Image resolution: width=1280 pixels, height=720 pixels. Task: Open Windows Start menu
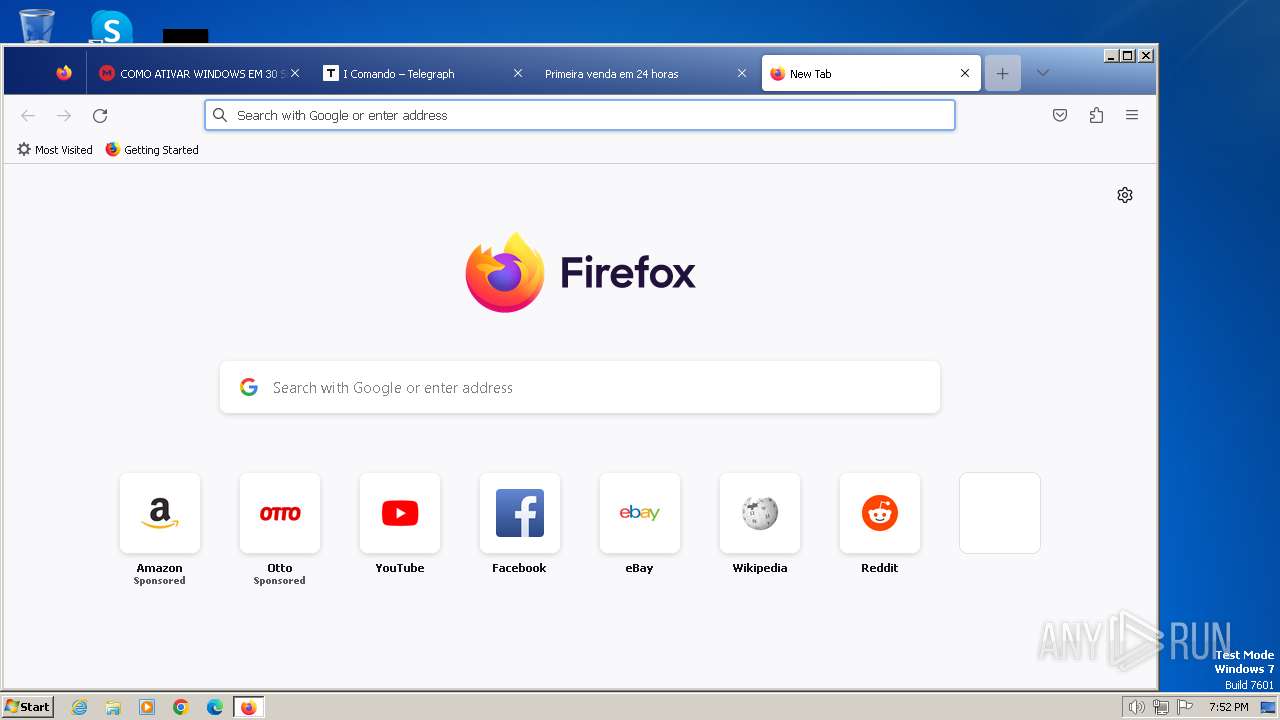coord(28,707)
